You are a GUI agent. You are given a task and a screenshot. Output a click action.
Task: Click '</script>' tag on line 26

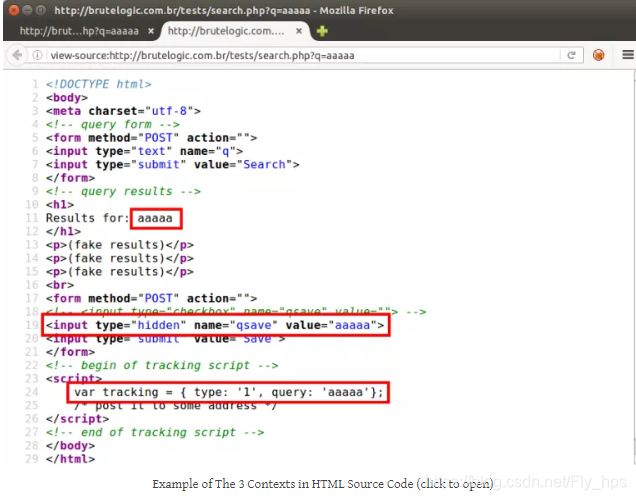pos(77,418)
